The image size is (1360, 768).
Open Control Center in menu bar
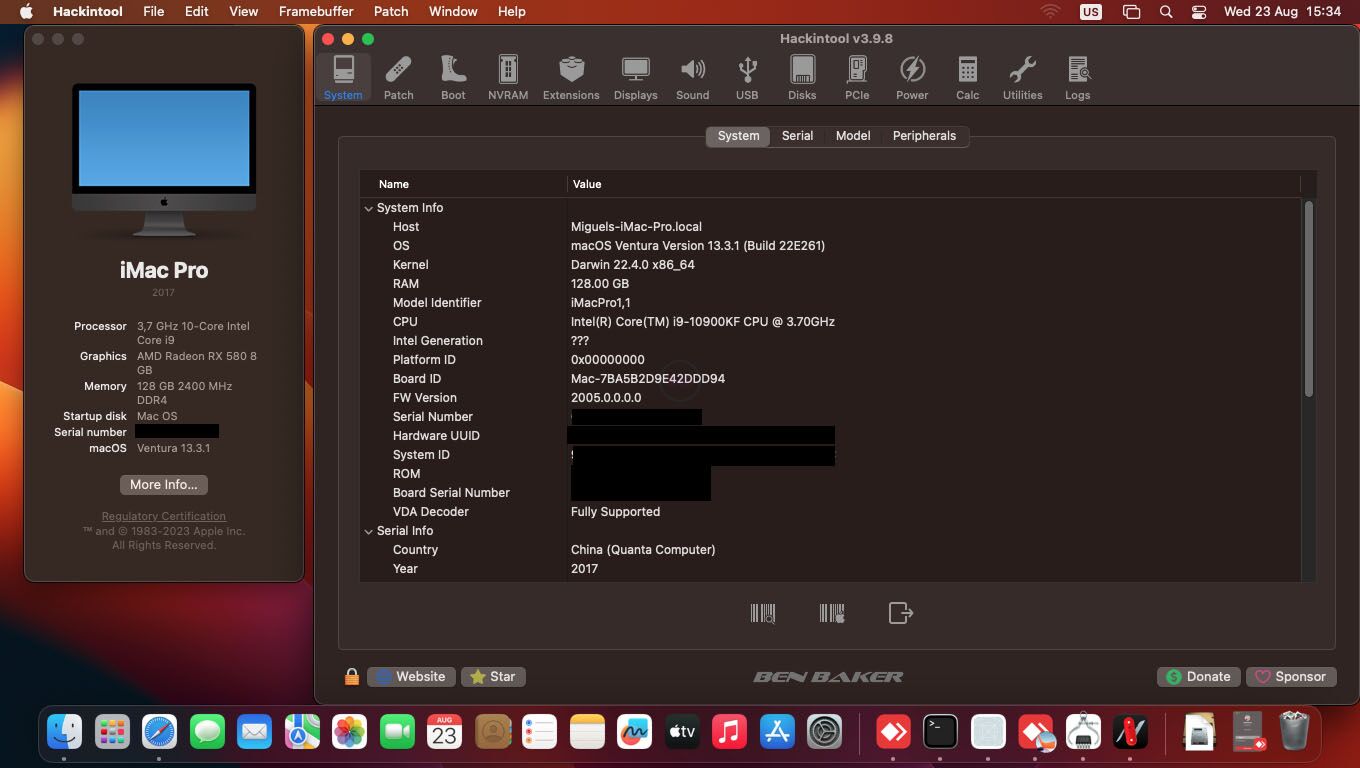(x=1200, y=12)
